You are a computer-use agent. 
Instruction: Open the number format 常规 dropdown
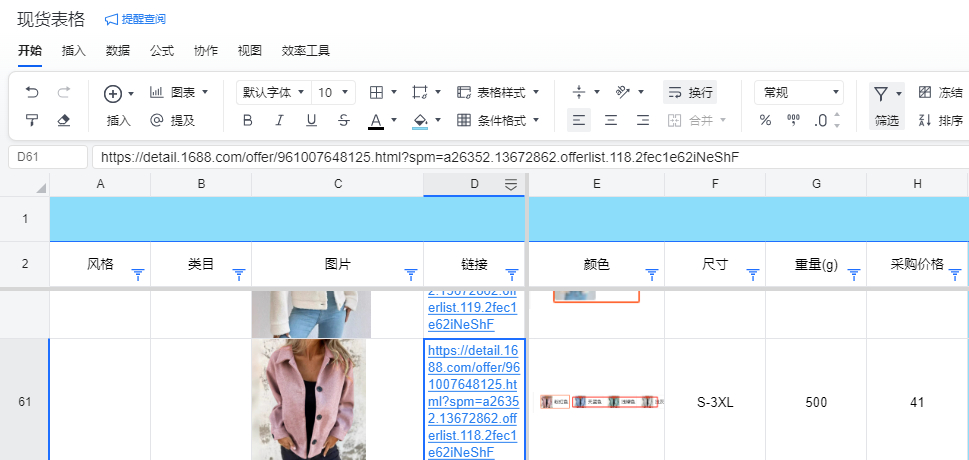(798, 93)
